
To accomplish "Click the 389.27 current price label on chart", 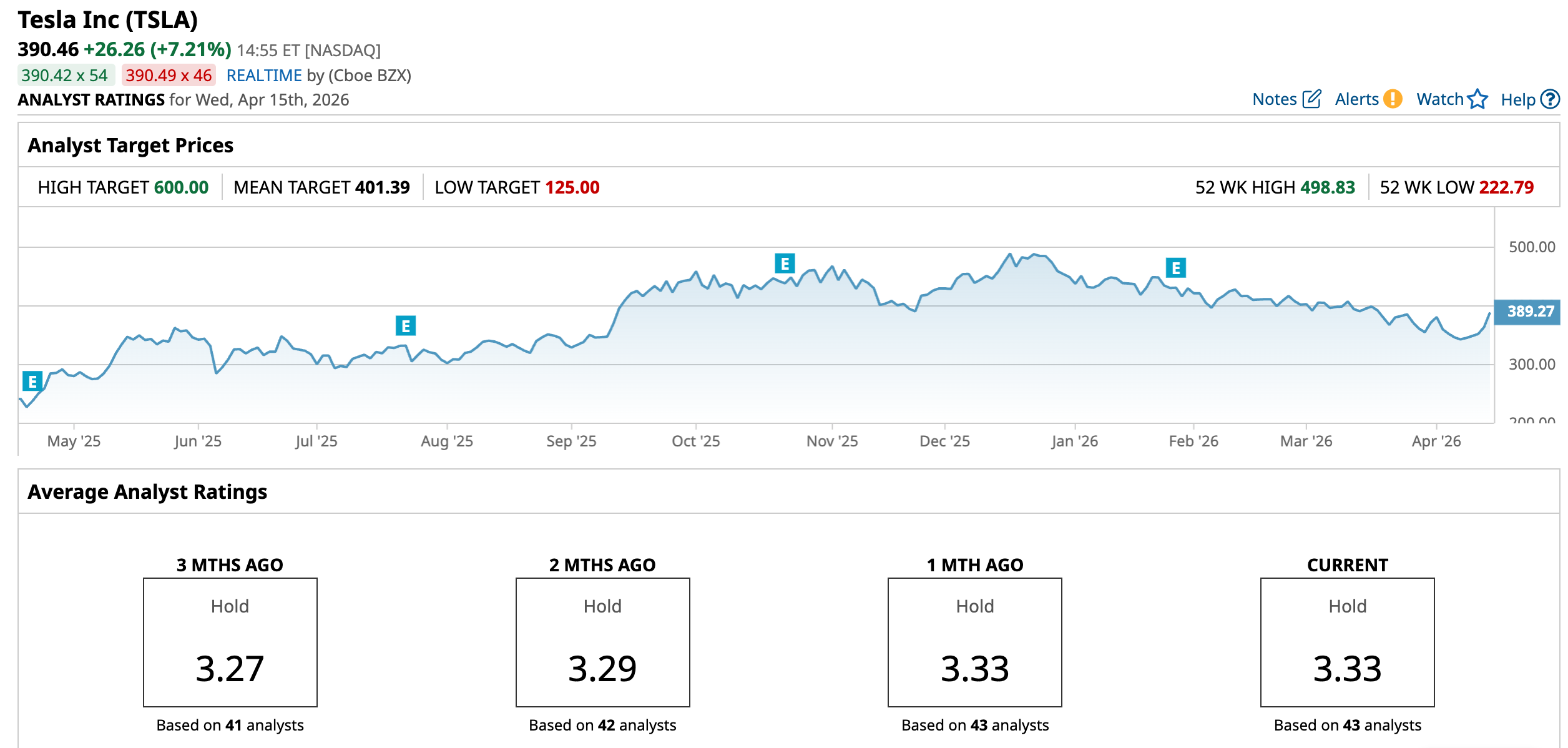I will pyautogui.click(x=1530, y=311).
